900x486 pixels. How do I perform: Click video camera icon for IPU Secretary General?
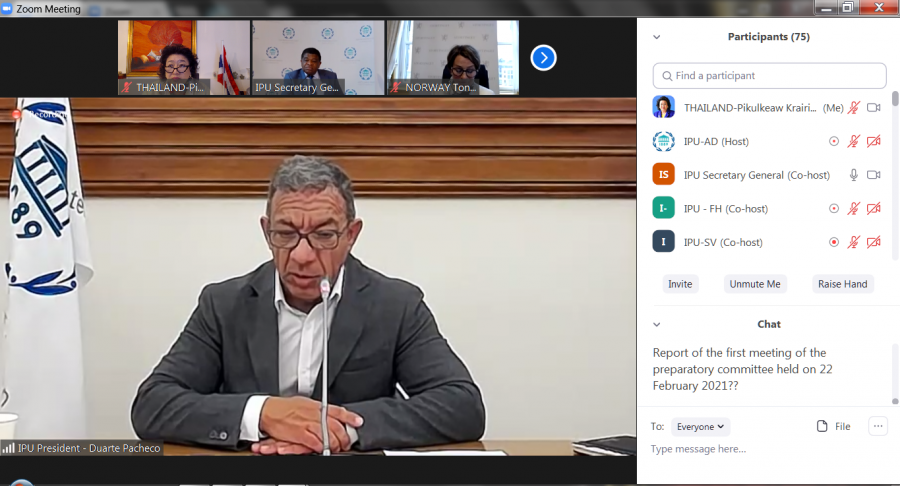pyautogui.click(x=873, y=175)
